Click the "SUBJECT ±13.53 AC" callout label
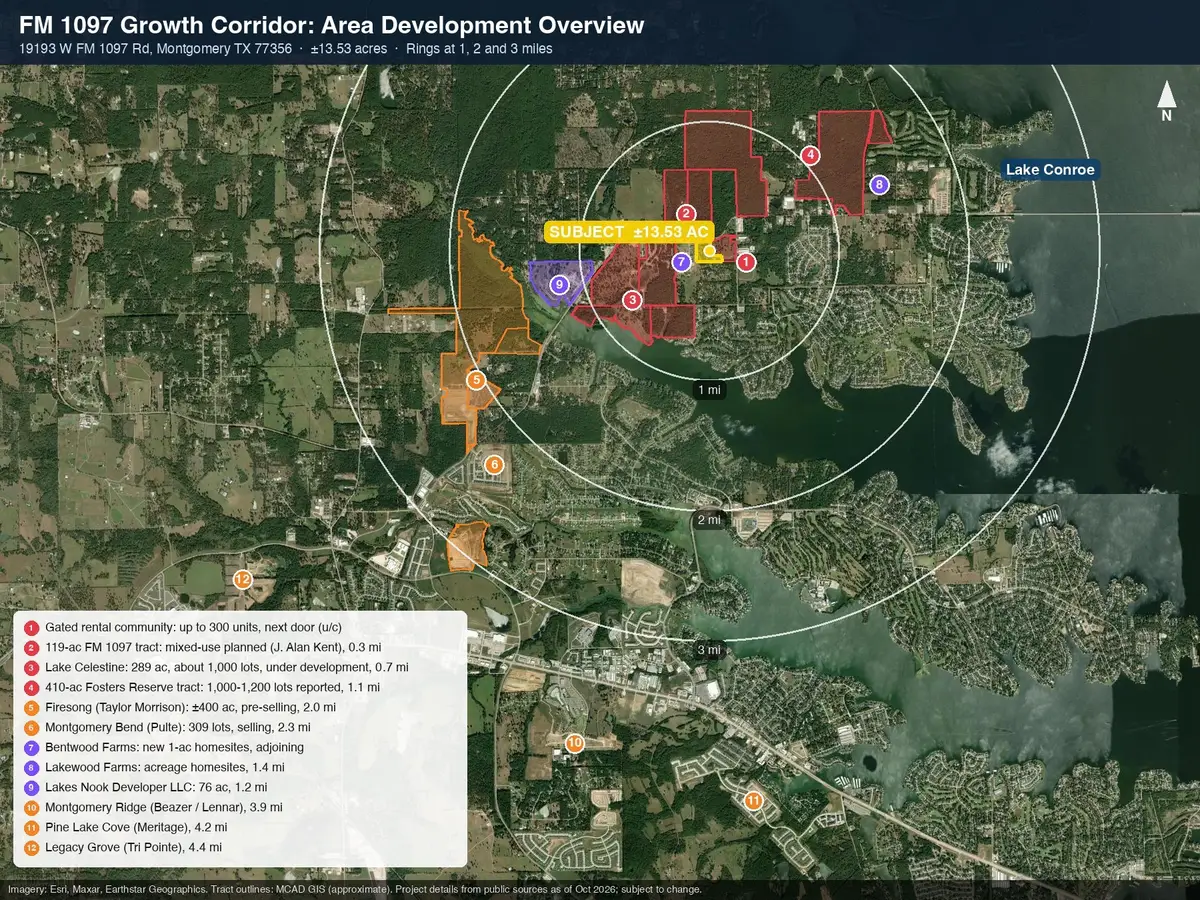This screenshot has width=1200, height=900. (x=629, y=232)
